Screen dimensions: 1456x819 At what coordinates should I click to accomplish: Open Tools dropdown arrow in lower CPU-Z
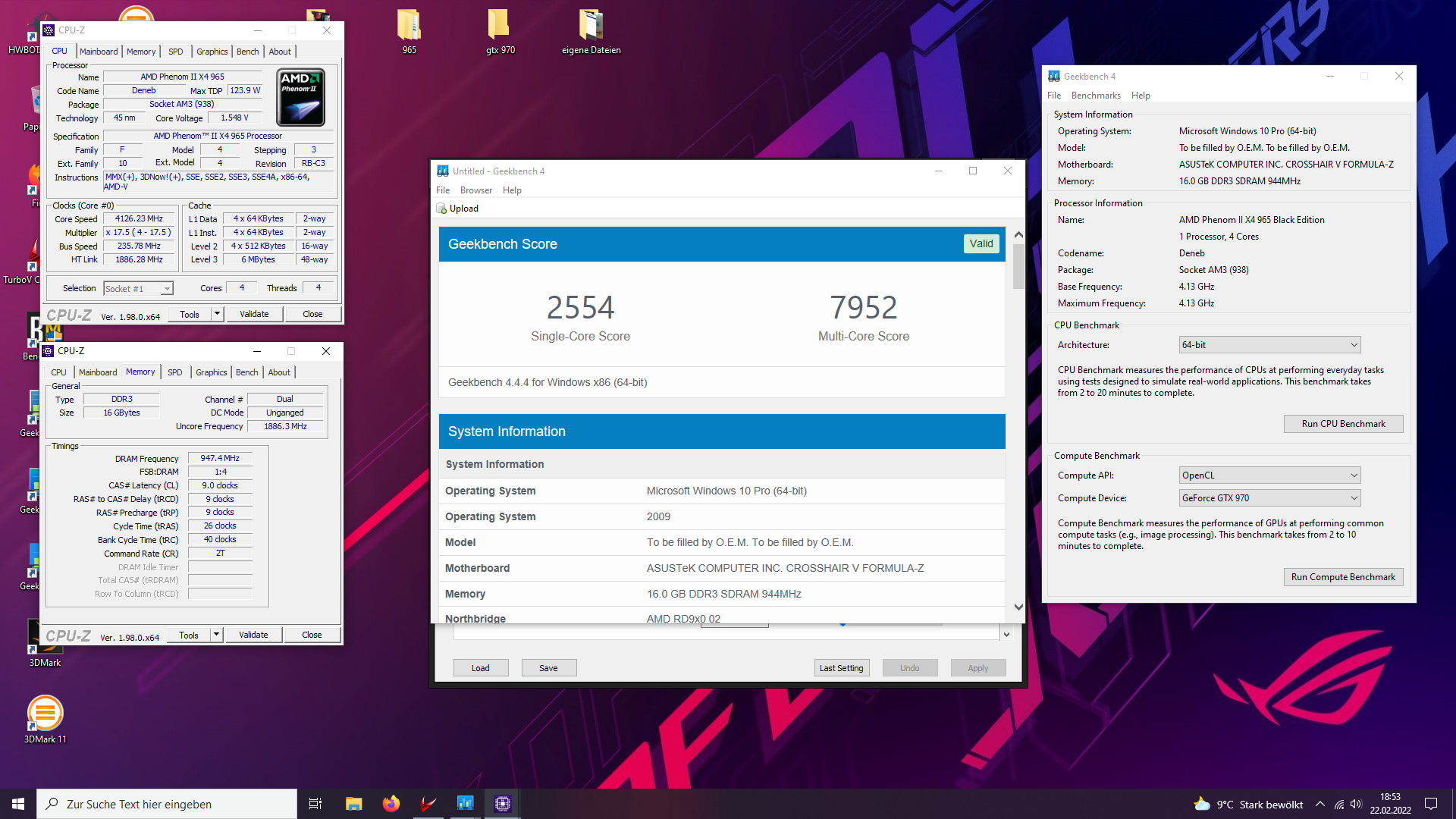tap(216, 635)
